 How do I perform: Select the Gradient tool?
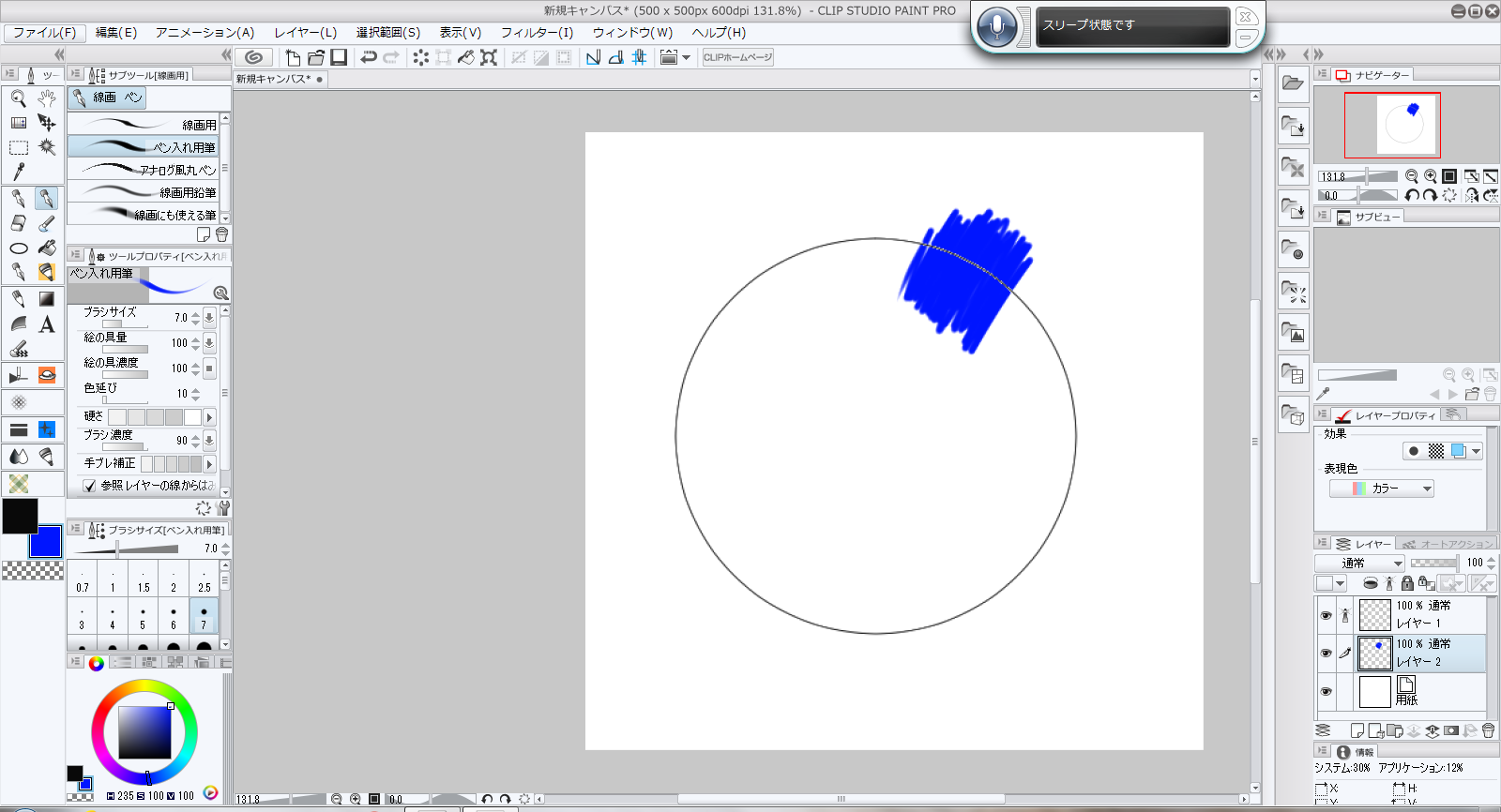pos(47,299)
